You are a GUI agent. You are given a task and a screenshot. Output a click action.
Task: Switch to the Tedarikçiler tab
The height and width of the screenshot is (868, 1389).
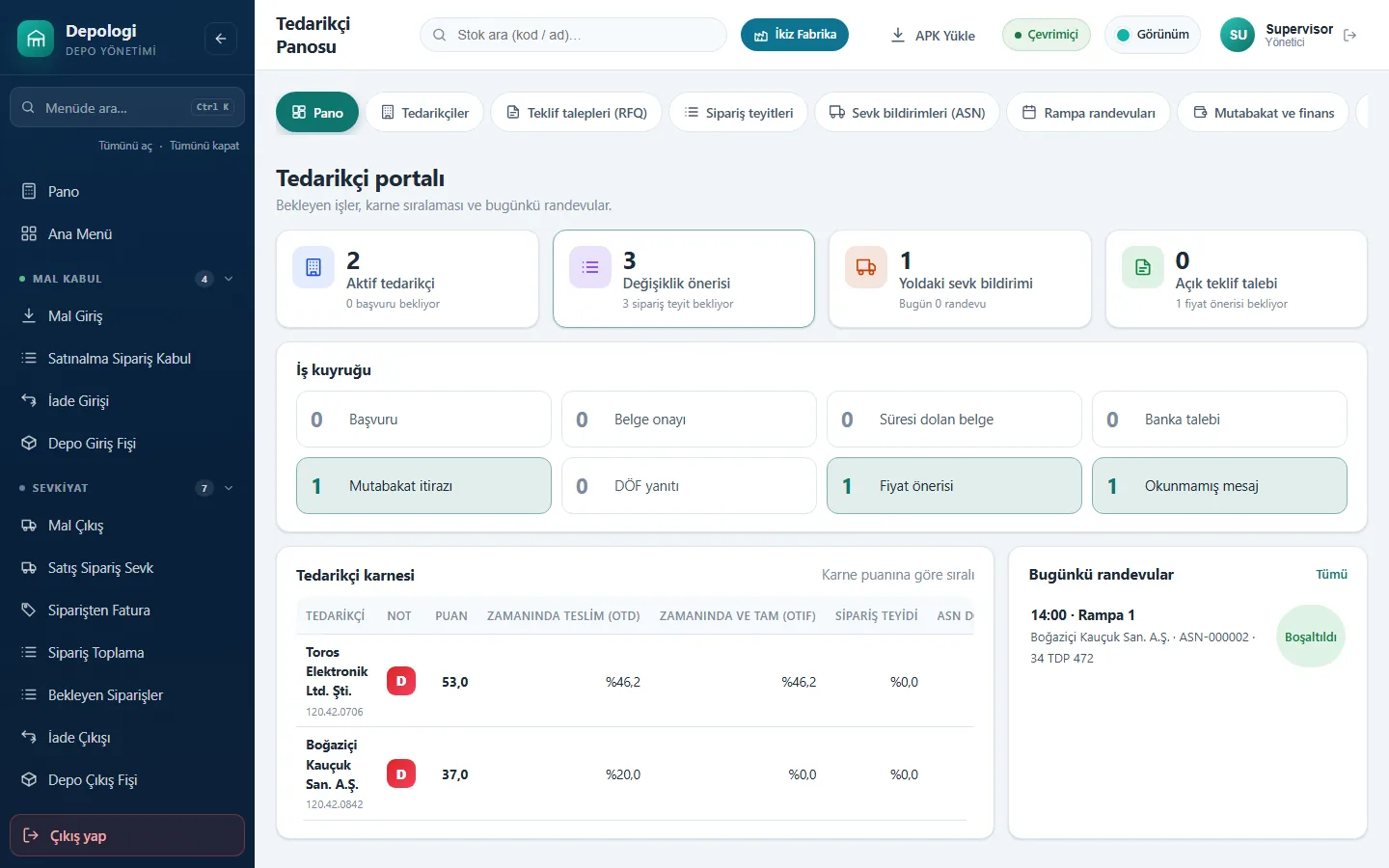coord(424,112)
